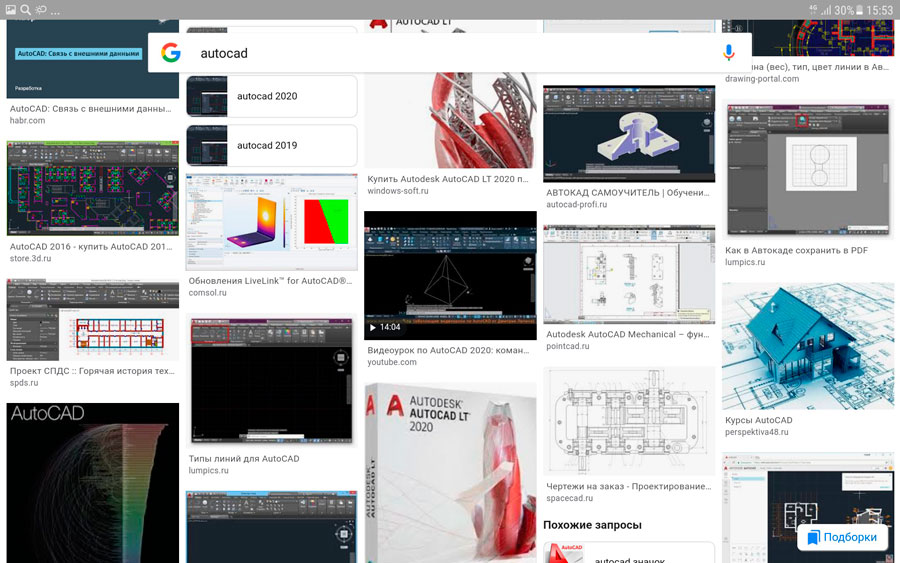
Task: Tap the magnifier icon in the status bar
Action: tap(25, 9)
